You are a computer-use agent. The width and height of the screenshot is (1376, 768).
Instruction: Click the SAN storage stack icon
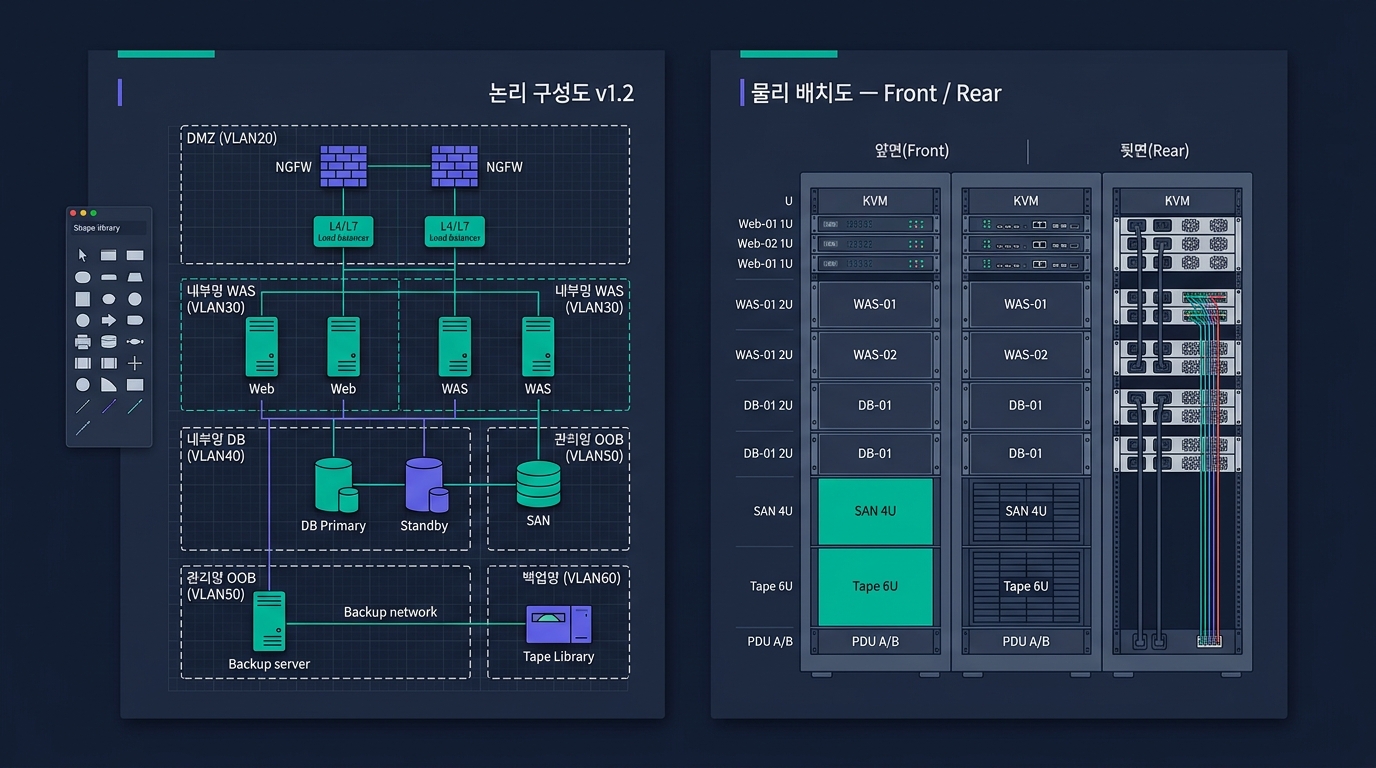pos(538,484)
